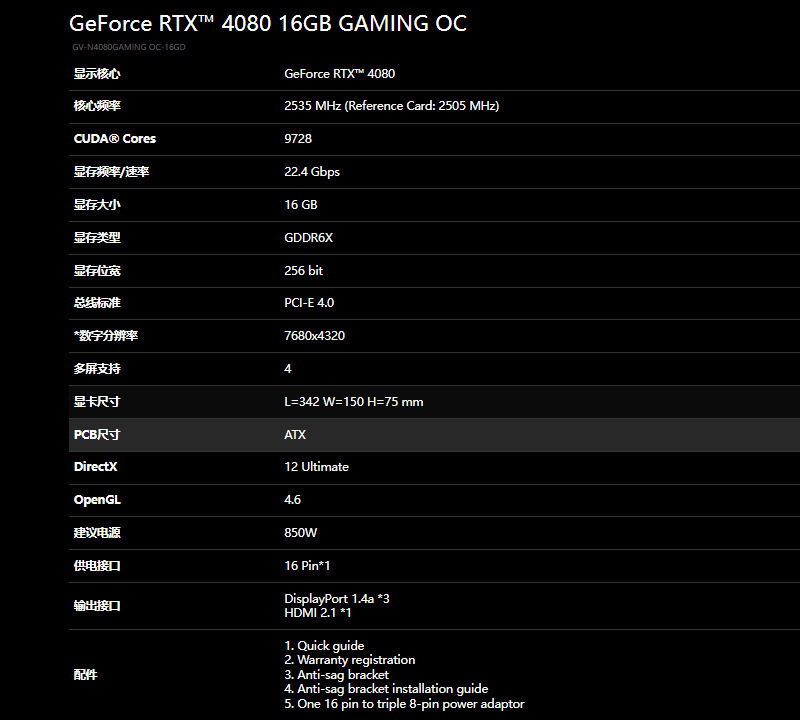Click the CUDA® Cores label

tap(115, 139)
